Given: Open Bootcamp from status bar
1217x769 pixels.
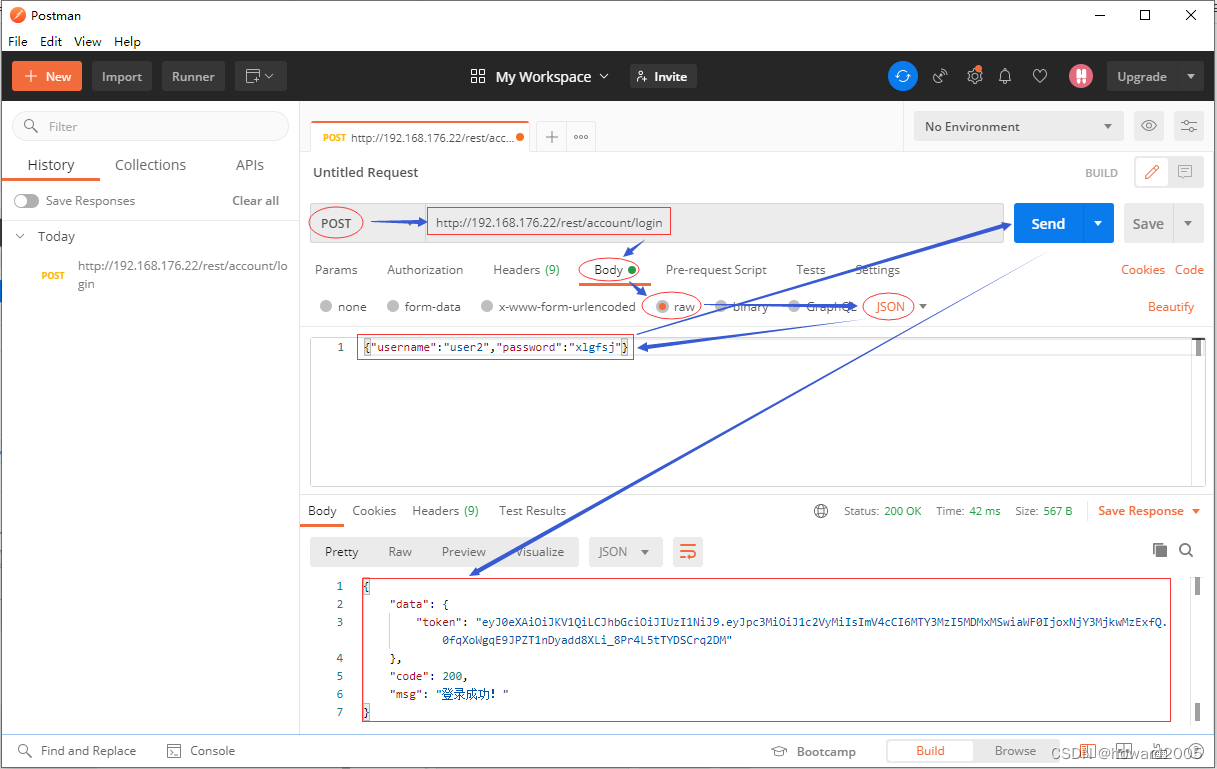Looking at the screenshot, I should pyautogui.click(x=814, y=751).
